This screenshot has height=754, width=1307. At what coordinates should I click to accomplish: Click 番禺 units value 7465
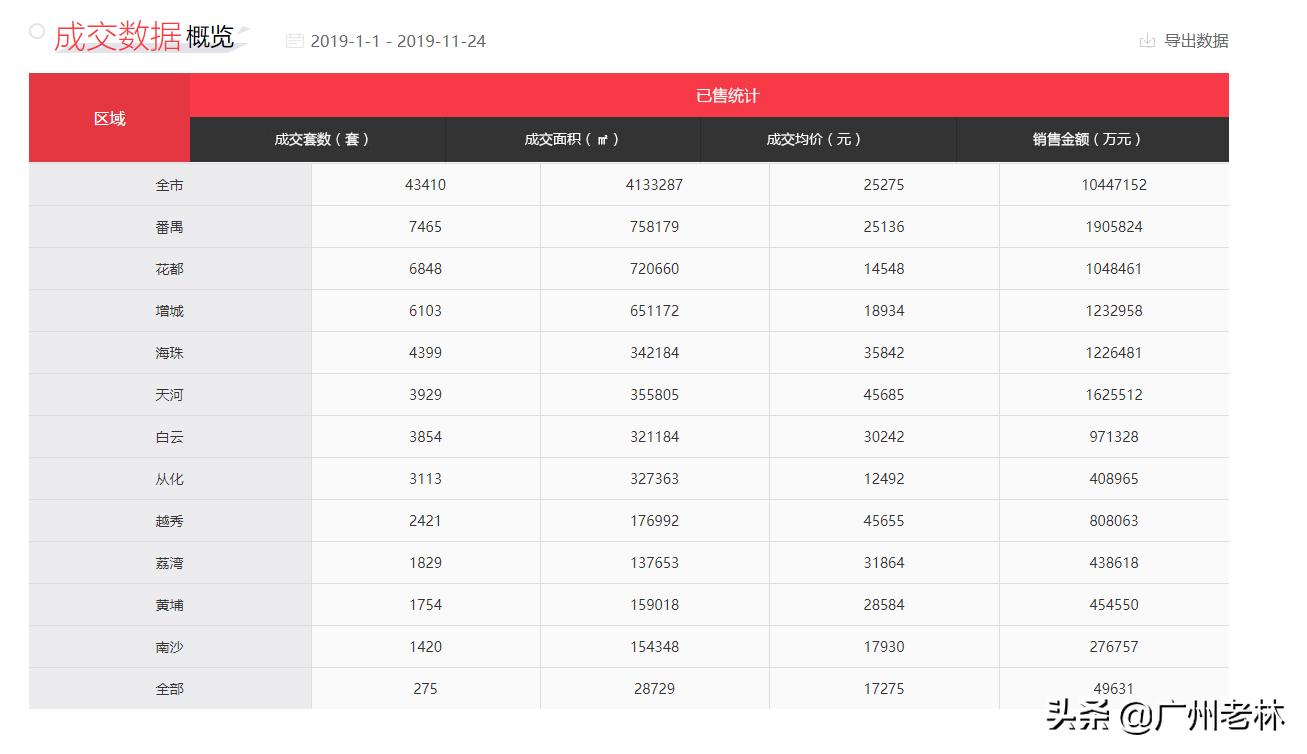pyautogui.click(x=426, y=227)
